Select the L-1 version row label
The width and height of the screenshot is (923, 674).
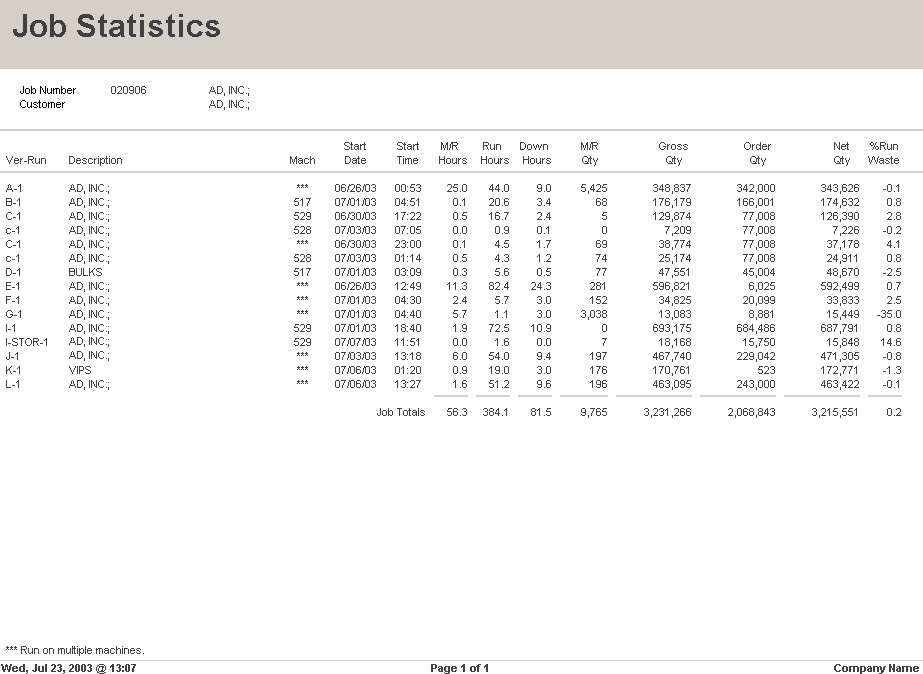point(13,384)
